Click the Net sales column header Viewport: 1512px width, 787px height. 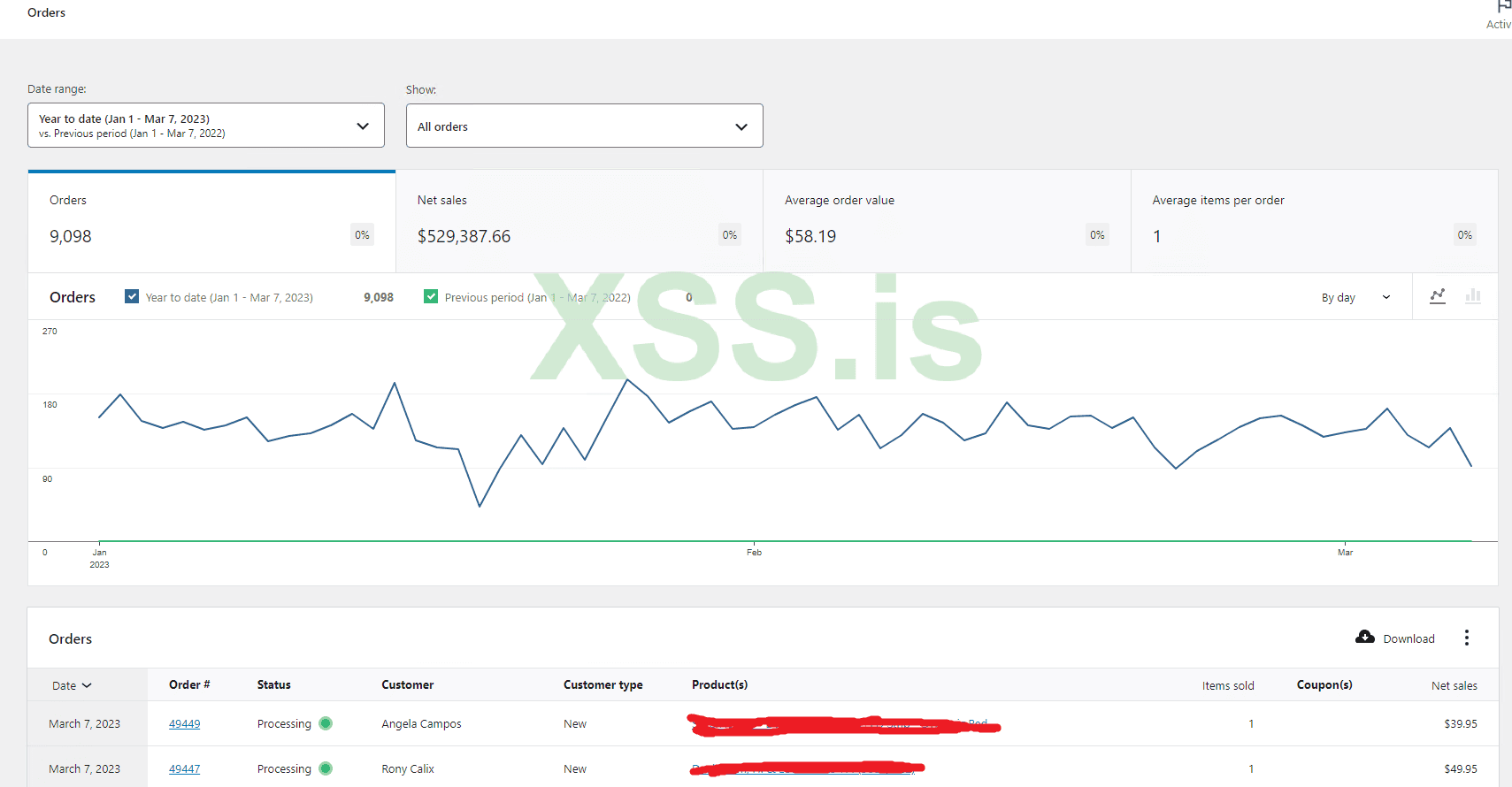click(1454, 685)
